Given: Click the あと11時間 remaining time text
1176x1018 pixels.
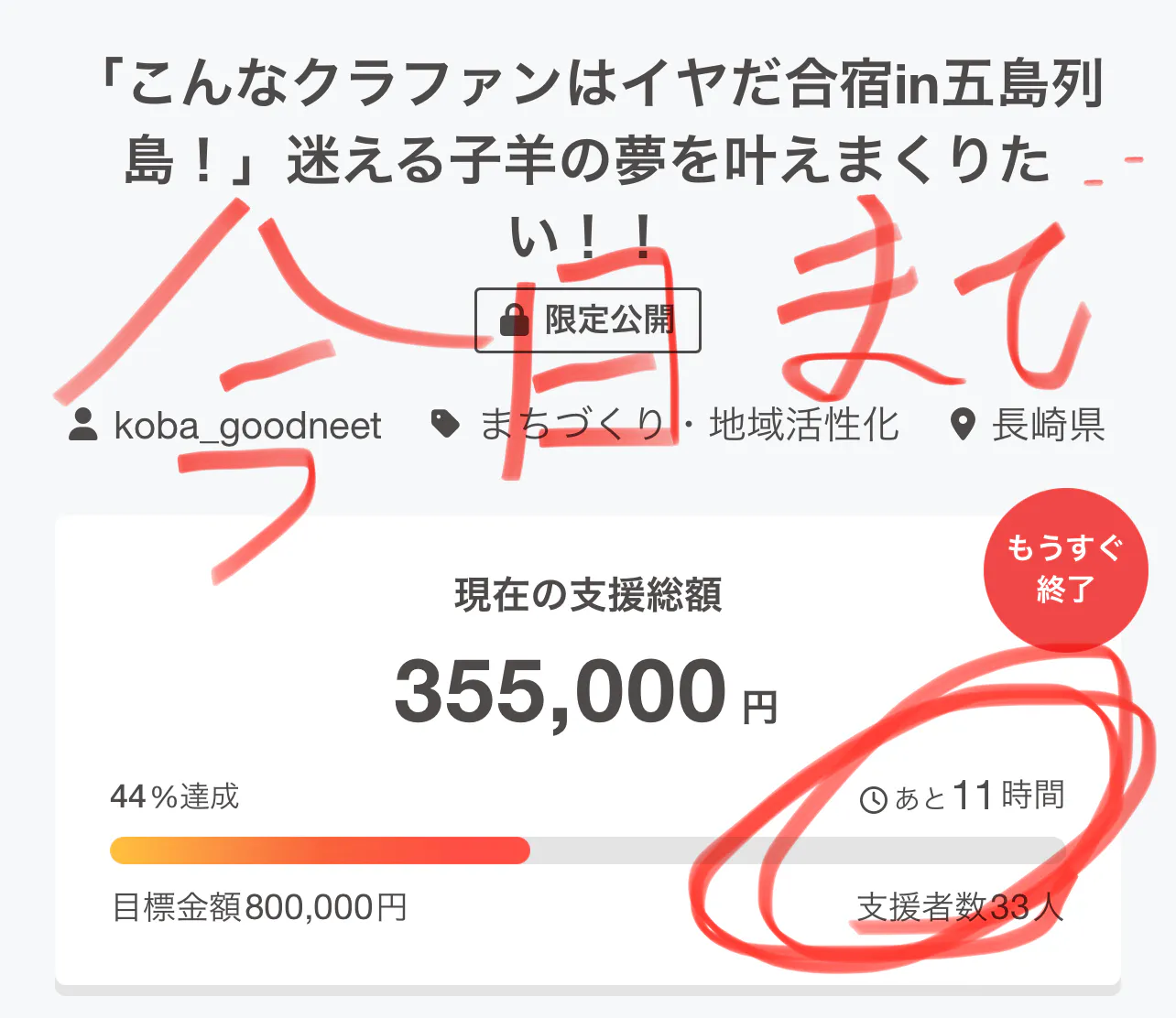Looking at the screenshot, I should click(x=979, y=796).
